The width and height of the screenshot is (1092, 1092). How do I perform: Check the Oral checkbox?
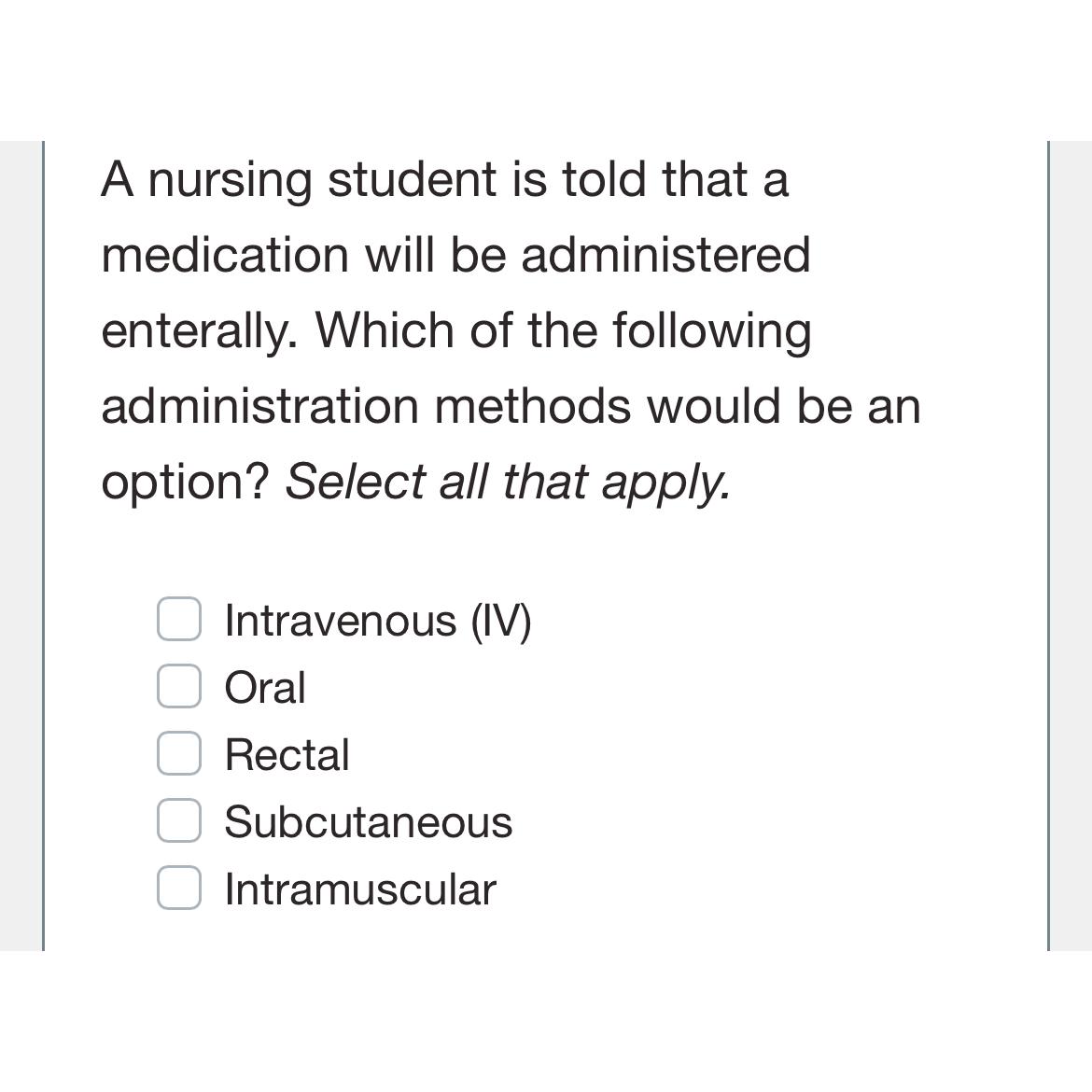click(x=179, y=687)
